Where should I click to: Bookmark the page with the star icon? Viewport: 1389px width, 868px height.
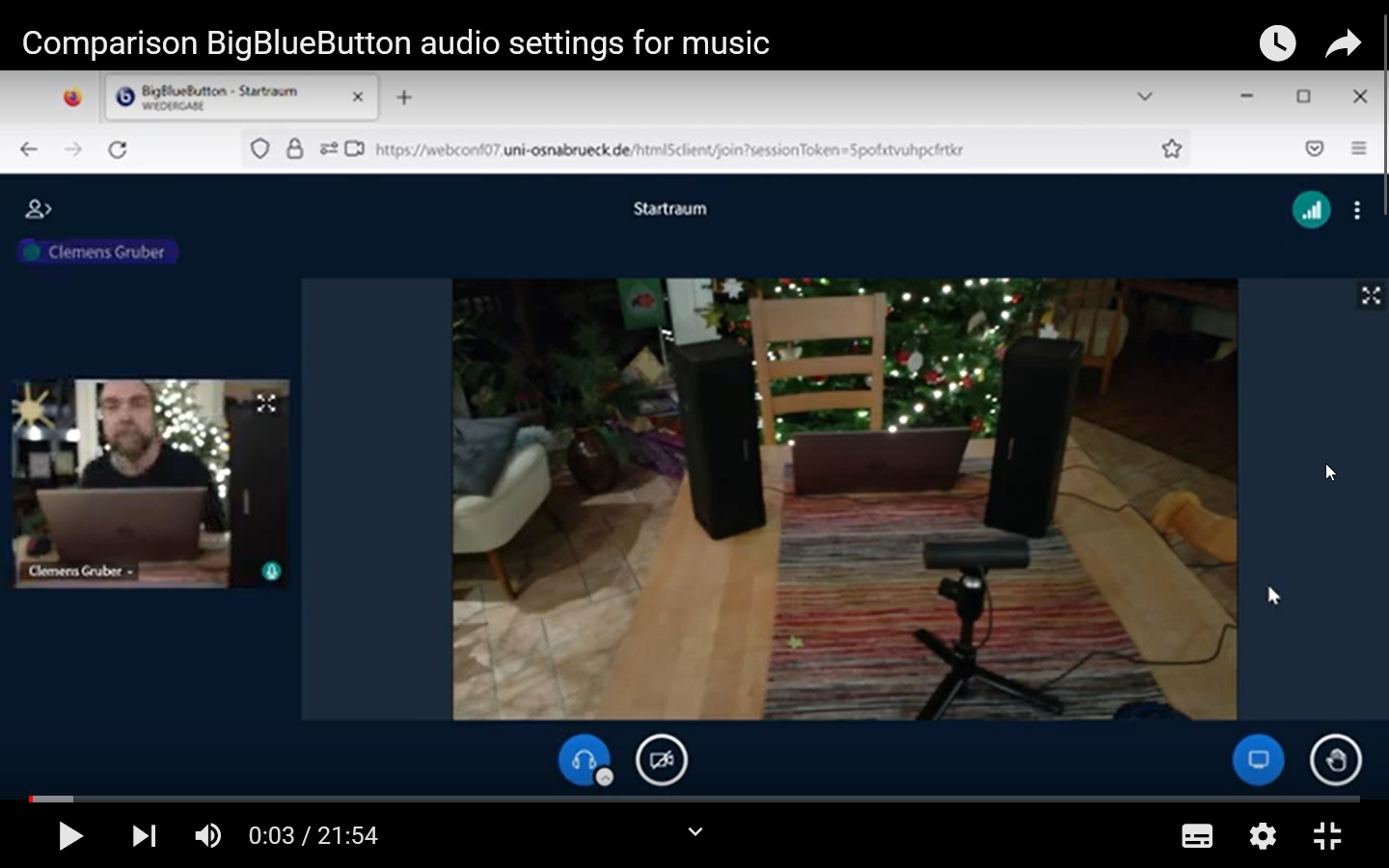[x=1172, y=149]
